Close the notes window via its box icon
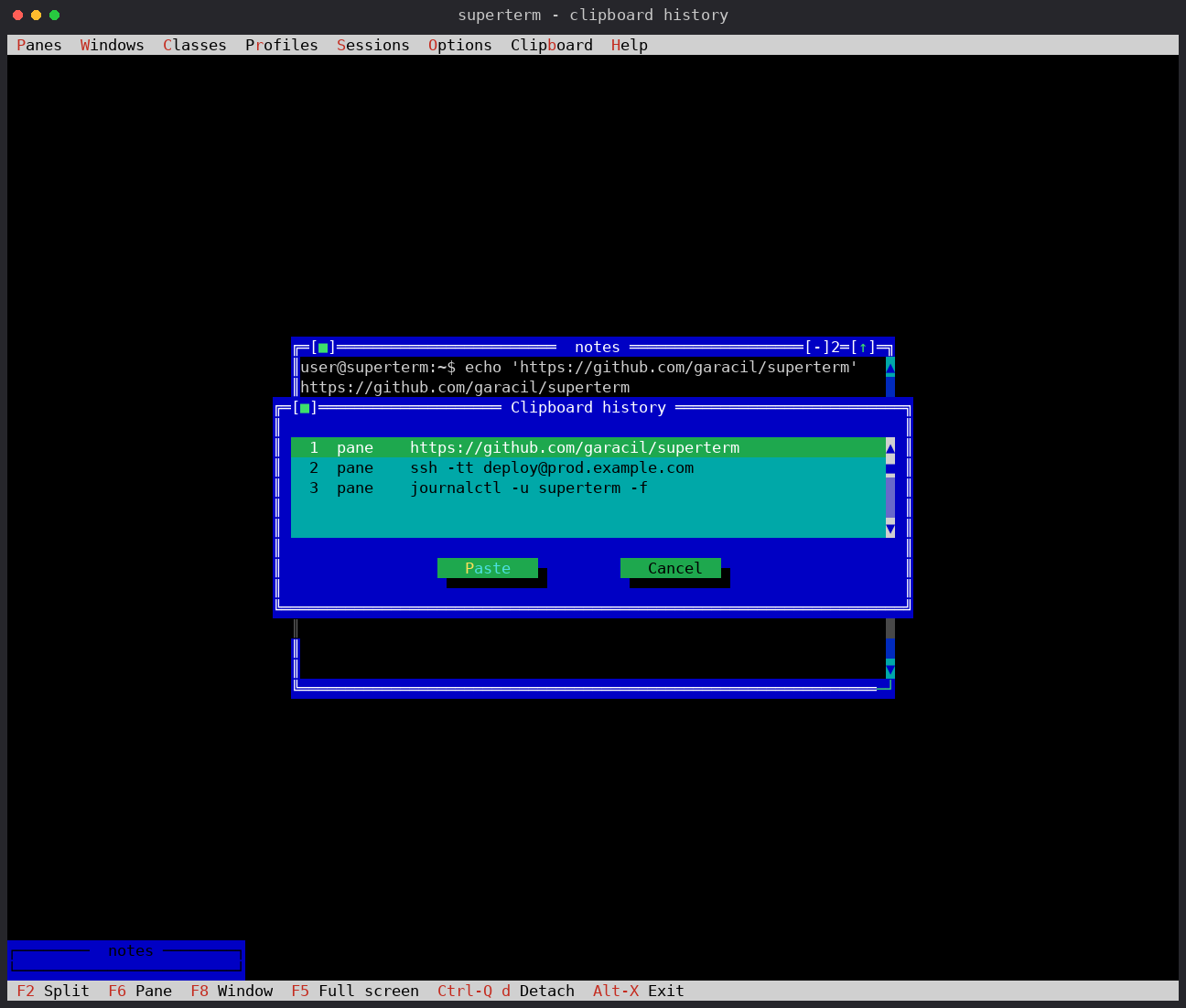Screen dimensions: 1186x1008 pos(323,348)
